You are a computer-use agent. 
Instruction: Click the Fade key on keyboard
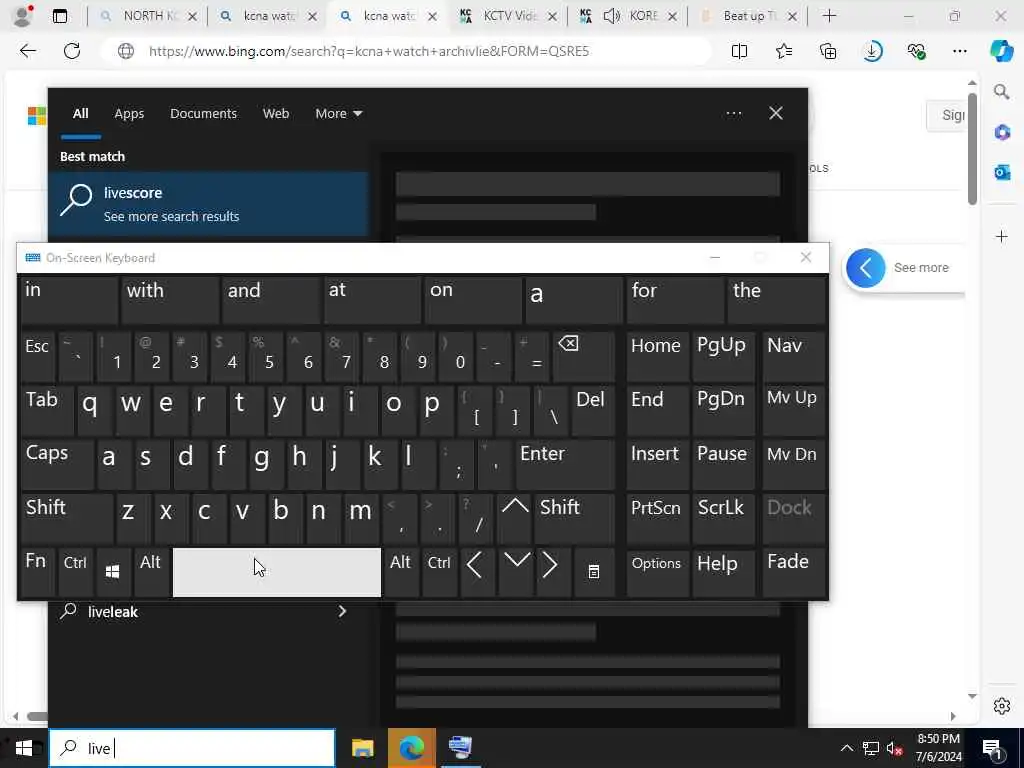pos(793,571)
